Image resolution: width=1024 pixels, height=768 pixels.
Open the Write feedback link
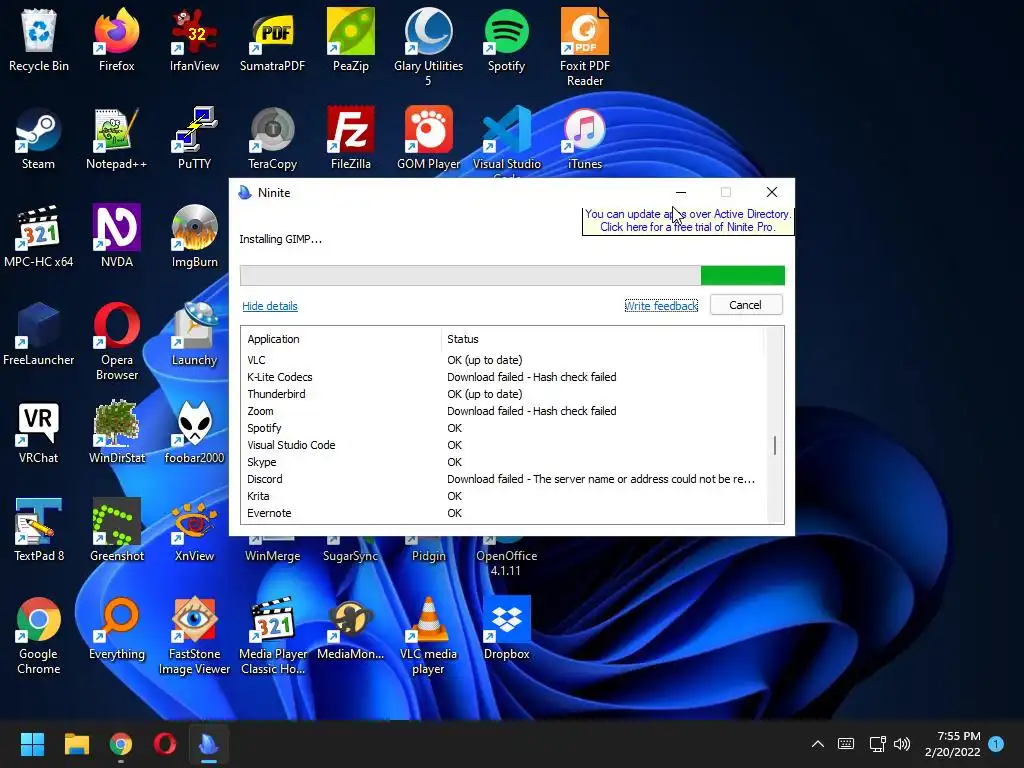661,306
